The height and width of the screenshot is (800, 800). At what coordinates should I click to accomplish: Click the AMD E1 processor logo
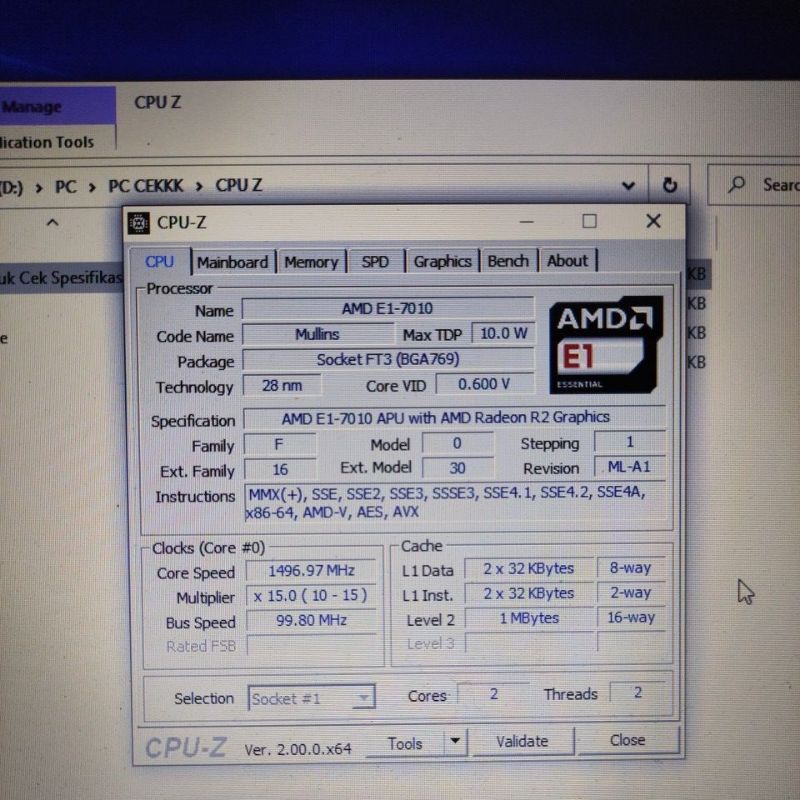coord(605,345)
